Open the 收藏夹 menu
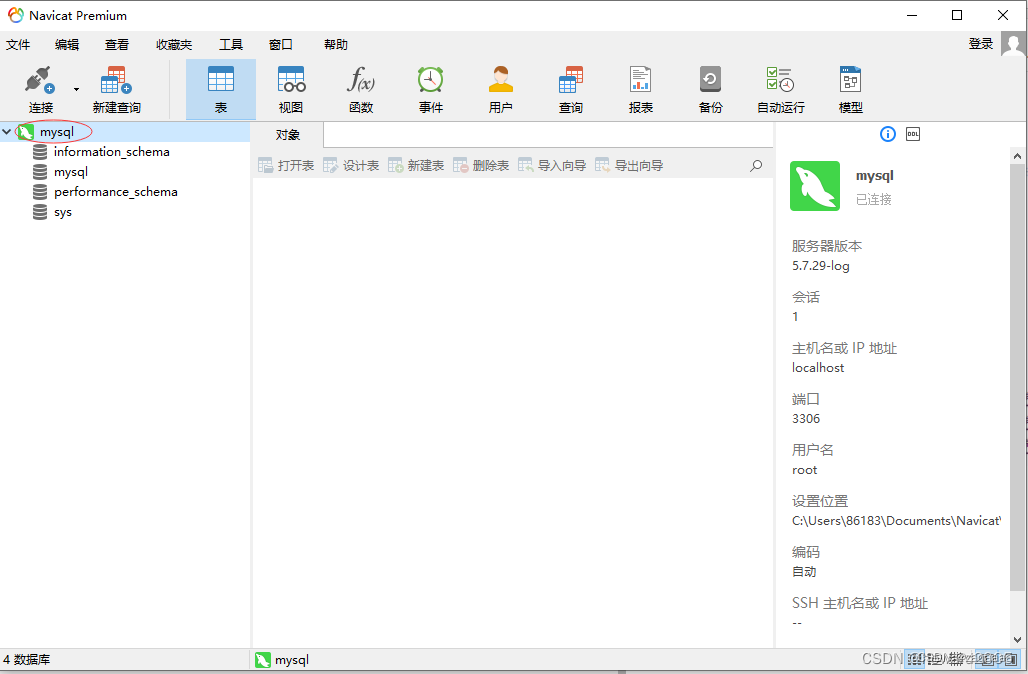This screenshot has width=1028, height=674. tap(174, 45)
